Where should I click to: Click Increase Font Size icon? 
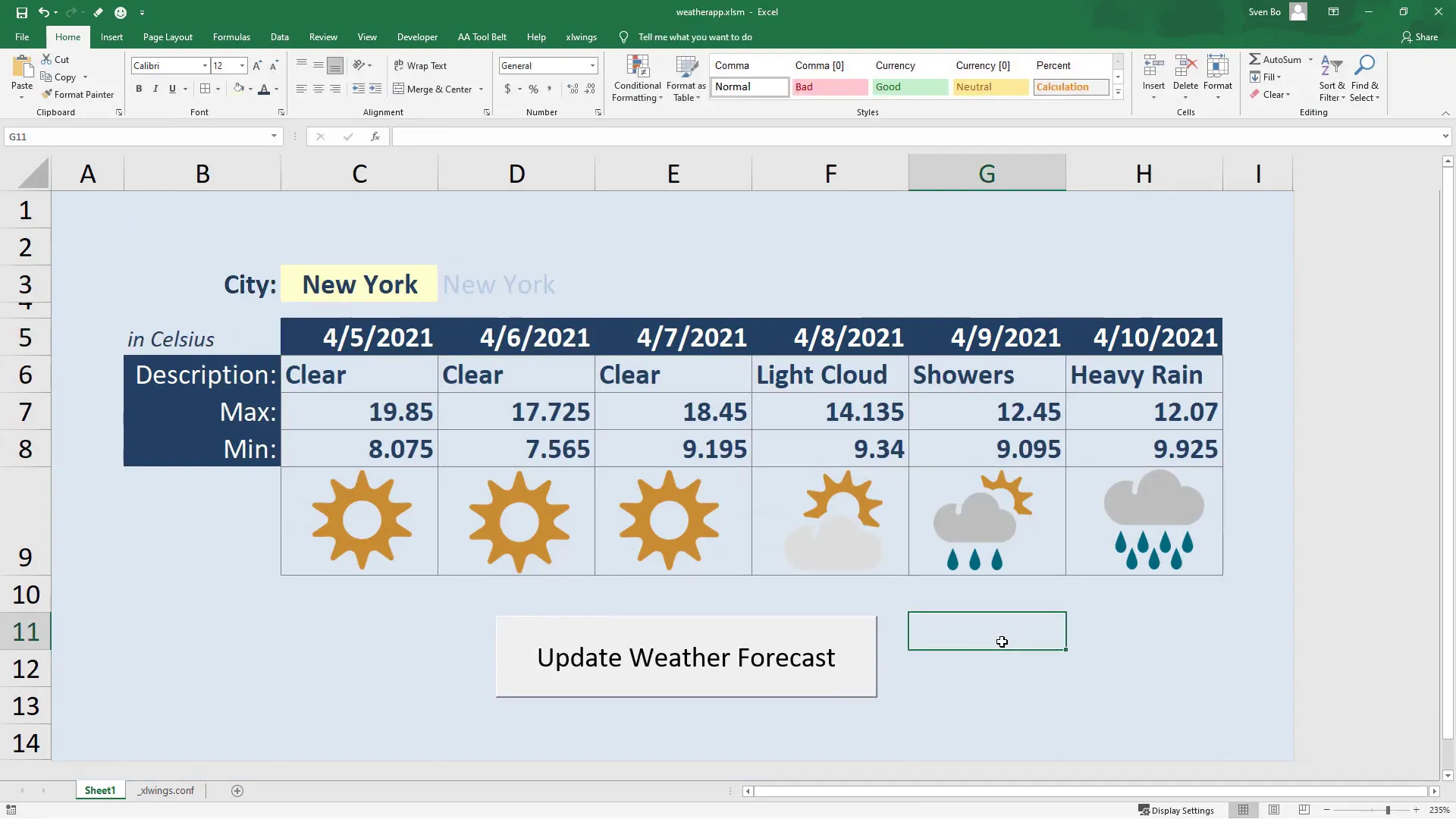point(257,66)
